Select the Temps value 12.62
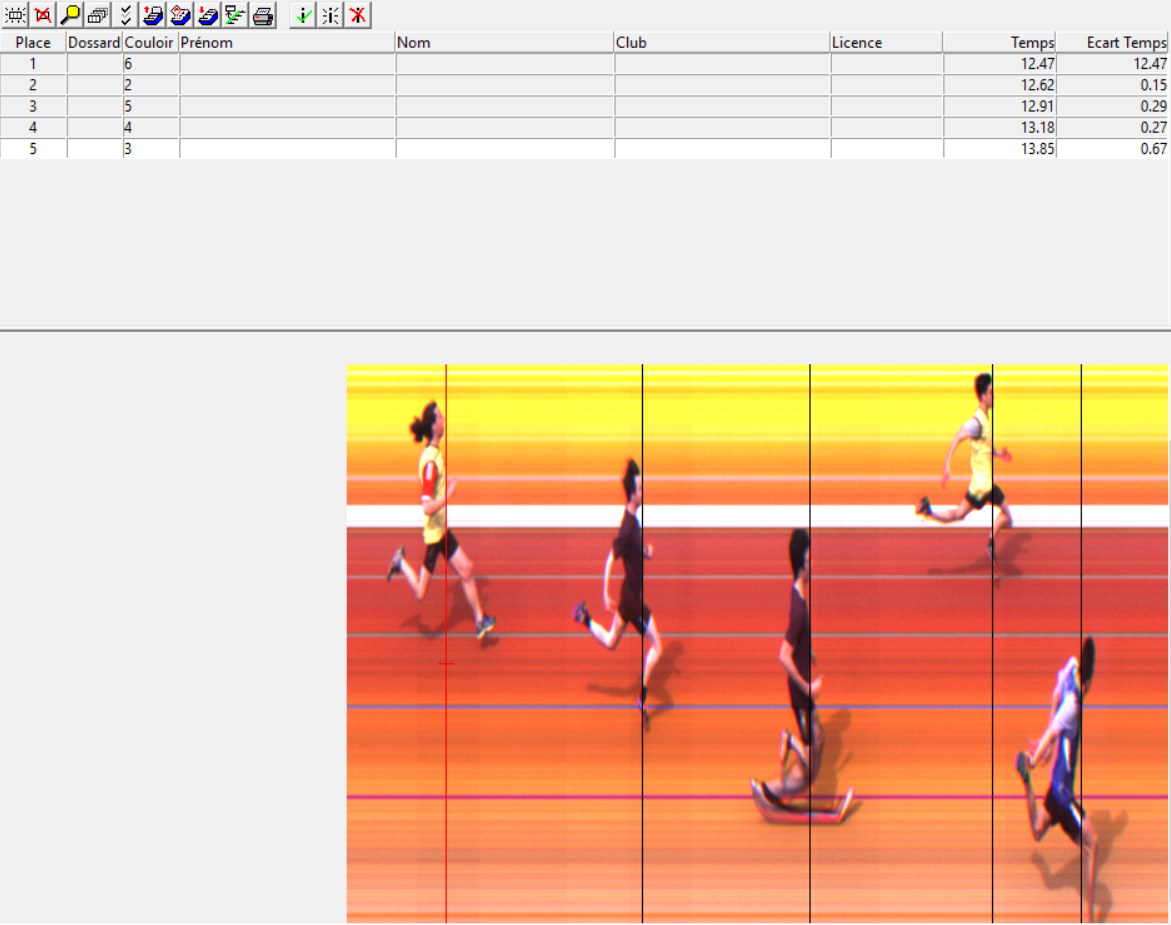The image size is (1171, 925). pos(999,85)
